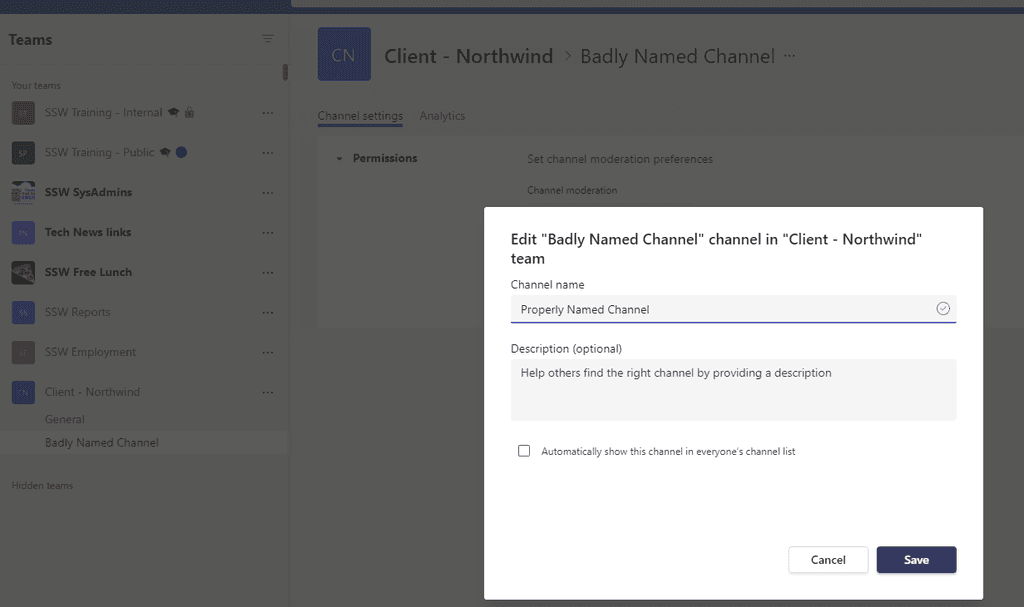
Task: Click the Client - Northwind CN avatar in header
Action: 344,55
